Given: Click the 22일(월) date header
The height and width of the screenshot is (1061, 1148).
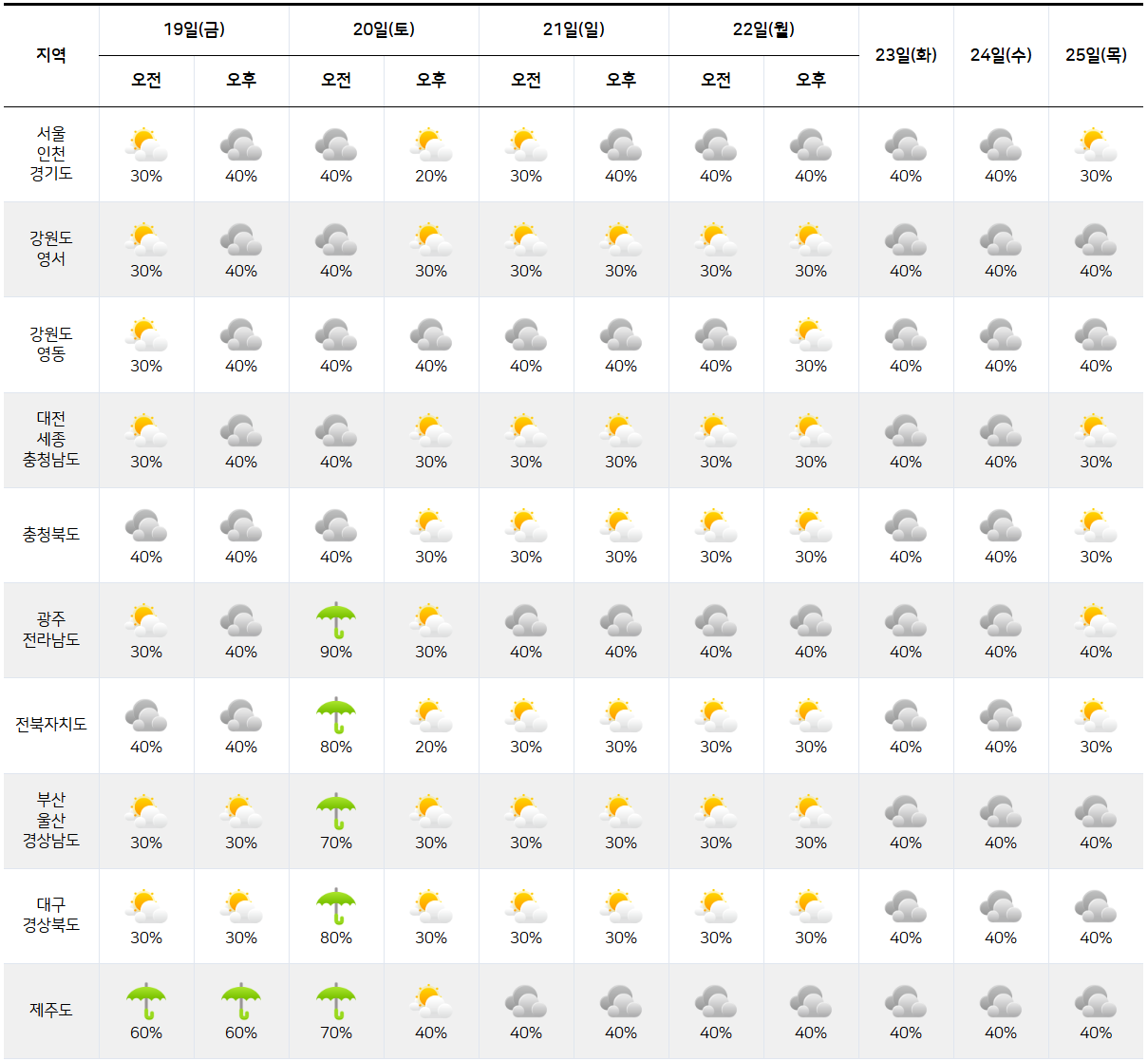Looking at the screenshot, I should (763, 29).
